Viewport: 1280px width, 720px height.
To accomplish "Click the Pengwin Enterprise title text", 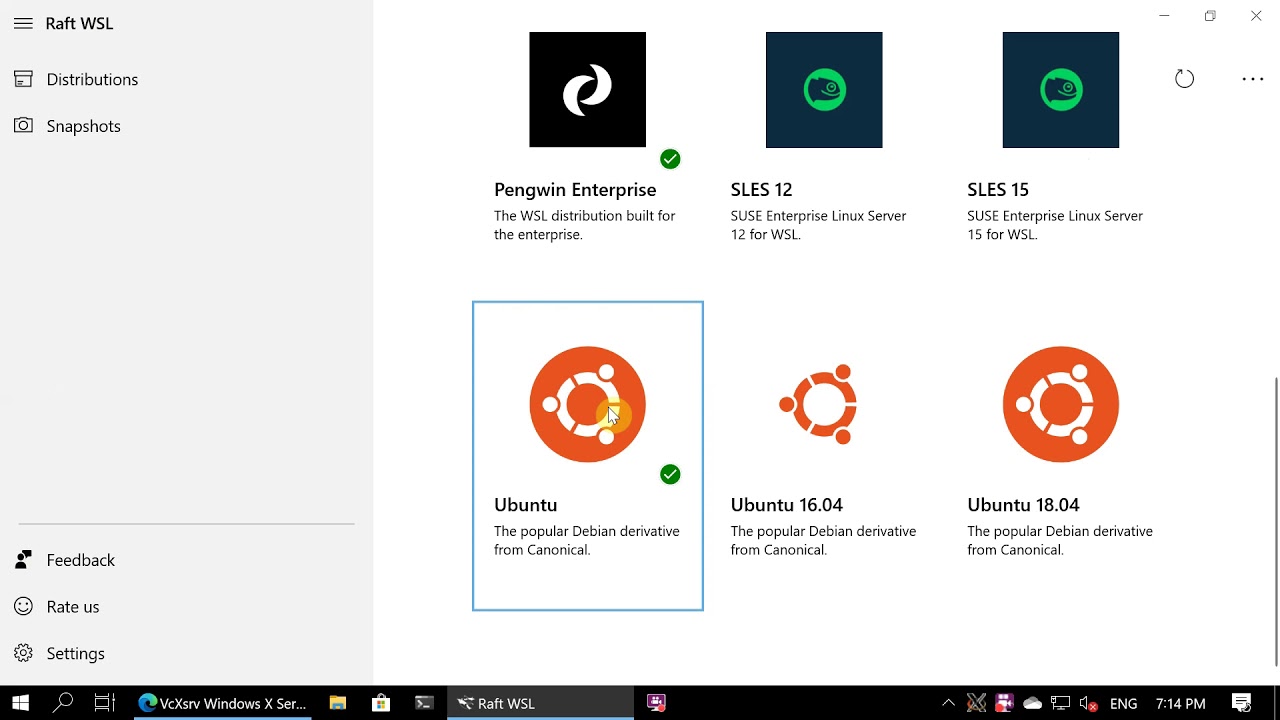I will pyautogui.click(x=575, y=190).
